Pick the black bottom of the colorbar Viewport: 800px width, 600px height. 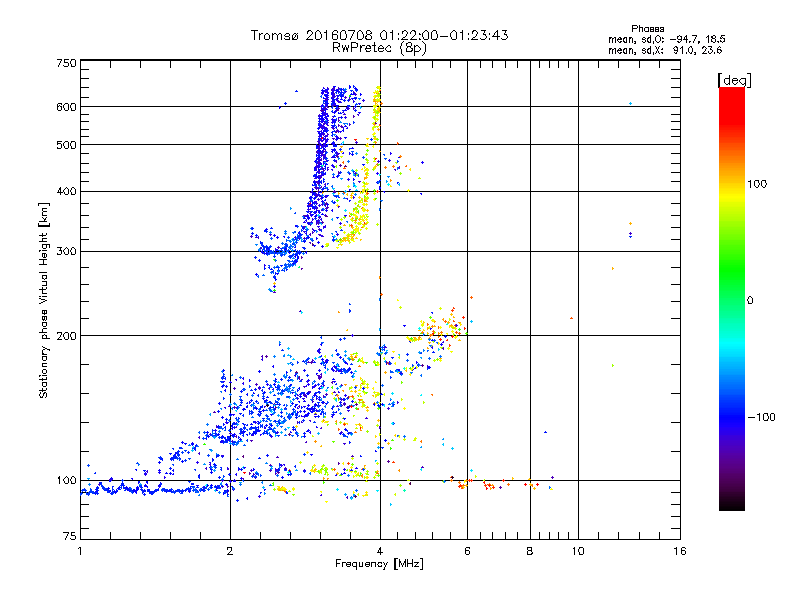pyautogui.click(x=732, y=505)
